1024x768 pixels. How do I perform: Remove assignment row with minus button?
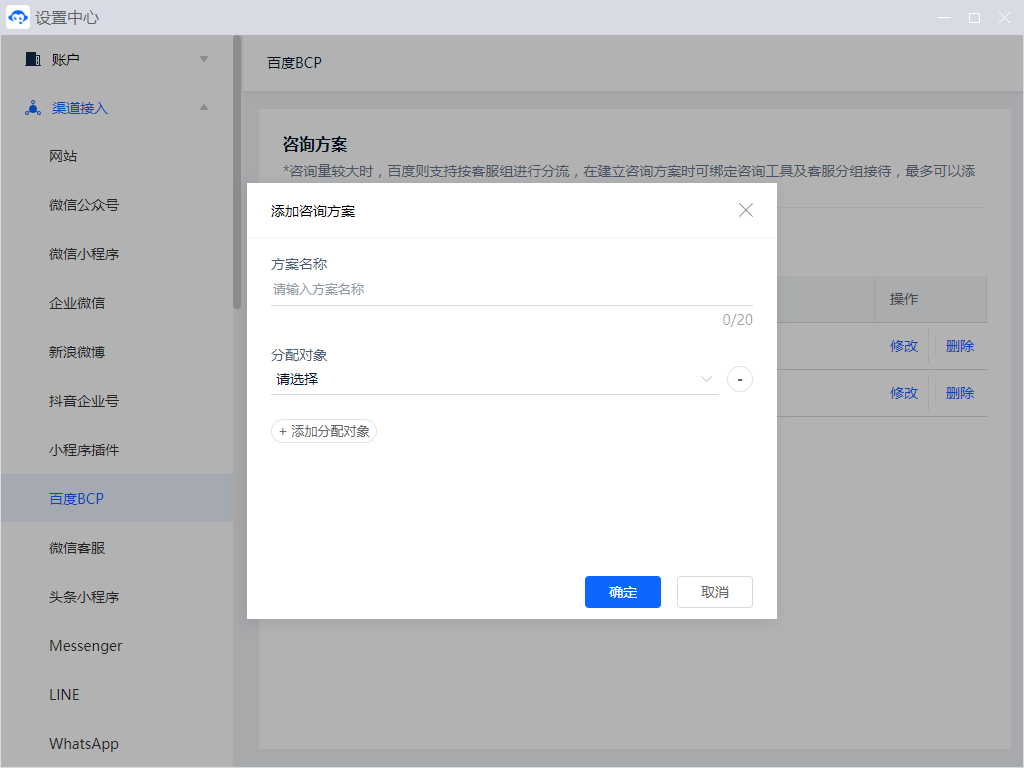coord(739,379)
